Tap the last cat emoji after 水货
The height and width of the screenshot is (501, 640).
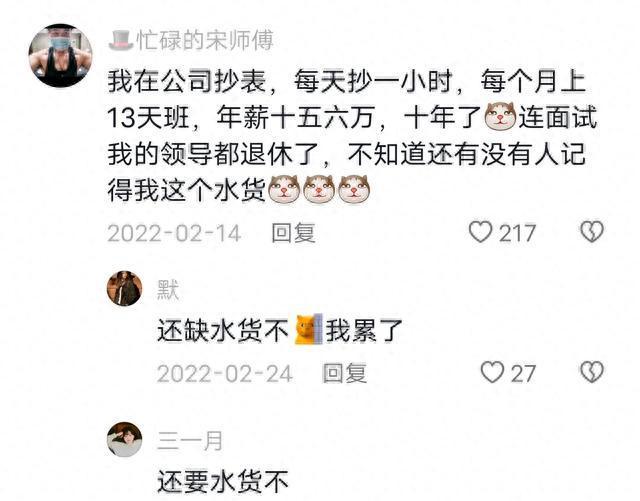[x=354, y=189]
